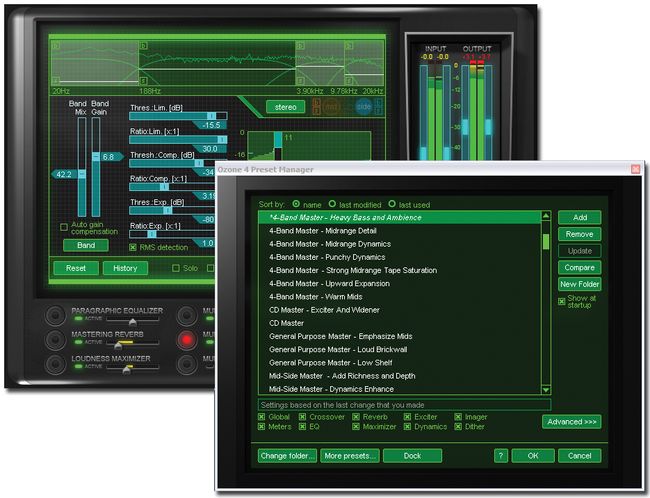
Task: Uncheck the Dynamics checkbox
Action: [407, 426]
